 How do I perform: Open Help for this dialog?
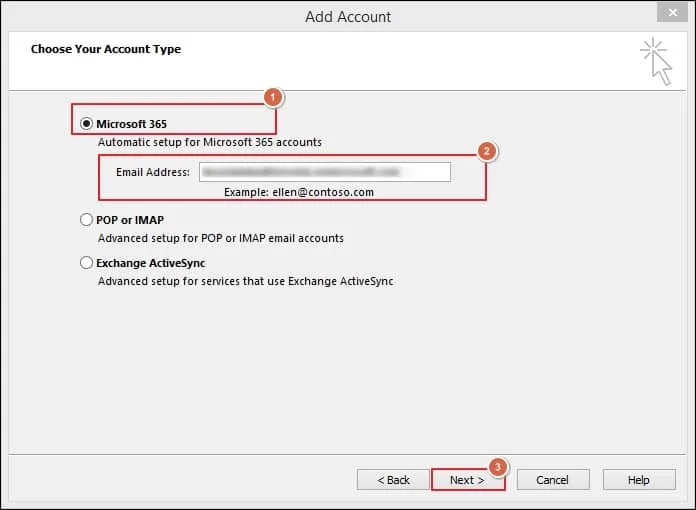point(639,480)
